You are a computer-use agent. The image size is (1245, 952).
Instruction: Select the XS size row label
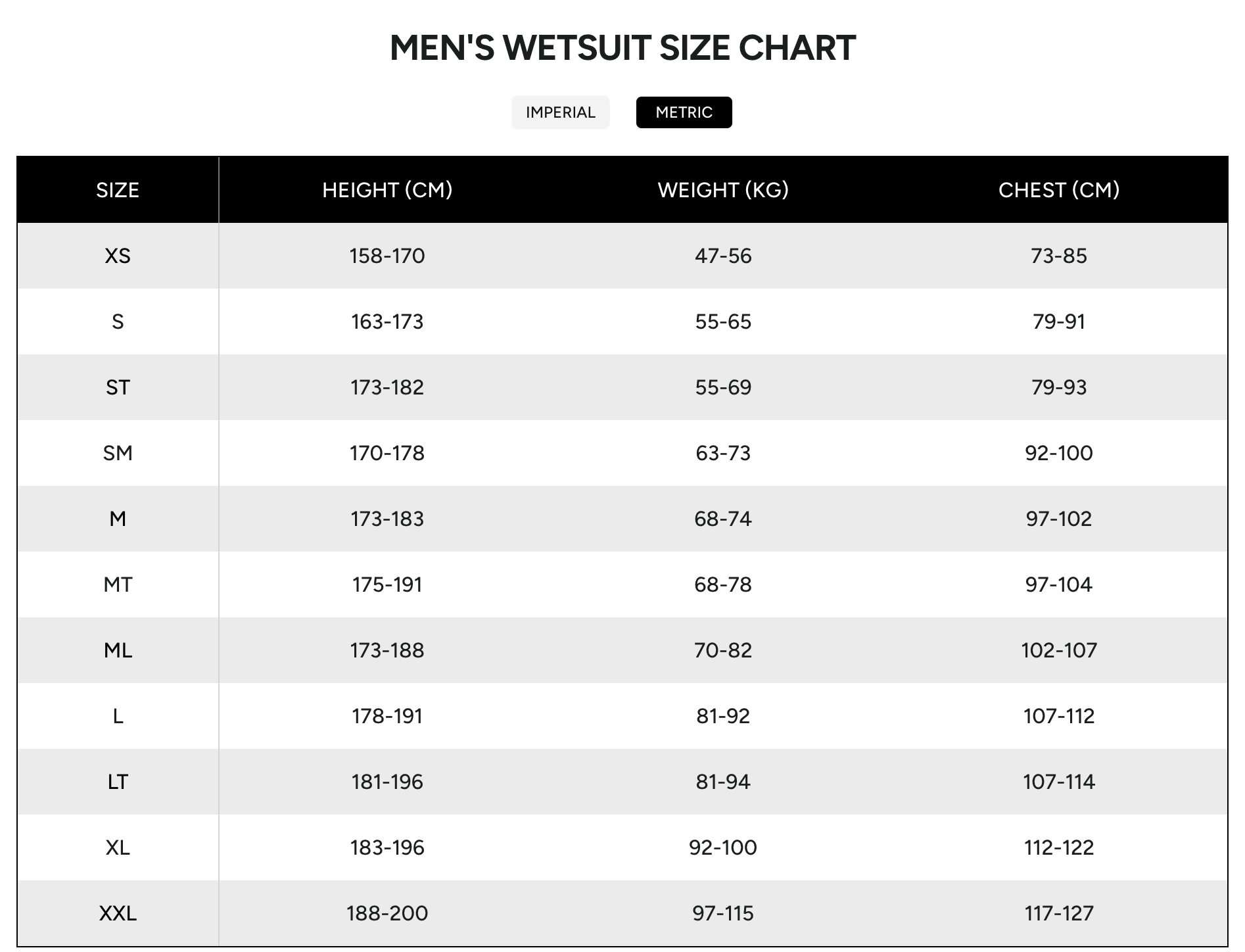(x=118, y=256)
